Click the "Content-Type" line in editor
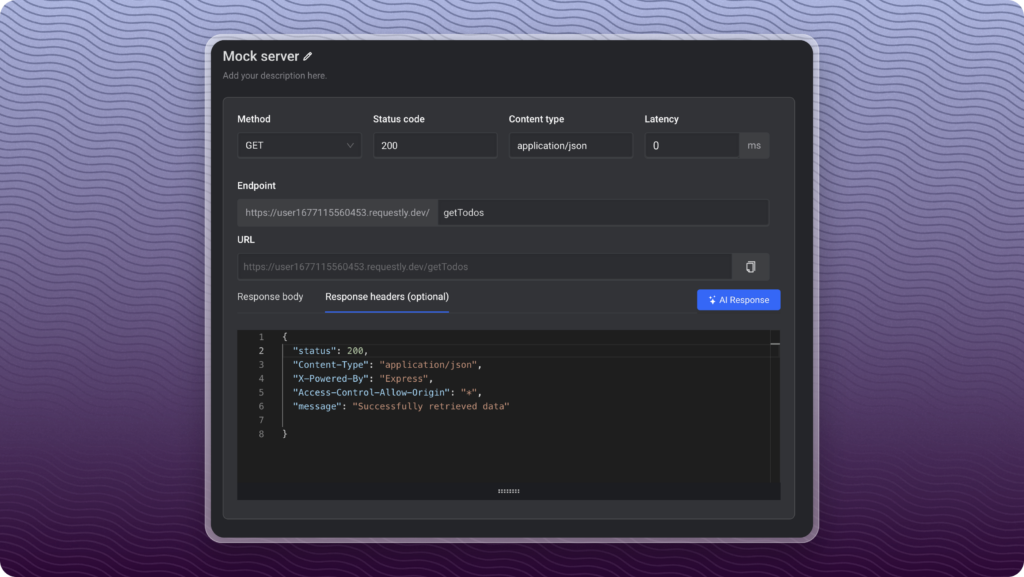The image size is (1024, 577). 387,365
